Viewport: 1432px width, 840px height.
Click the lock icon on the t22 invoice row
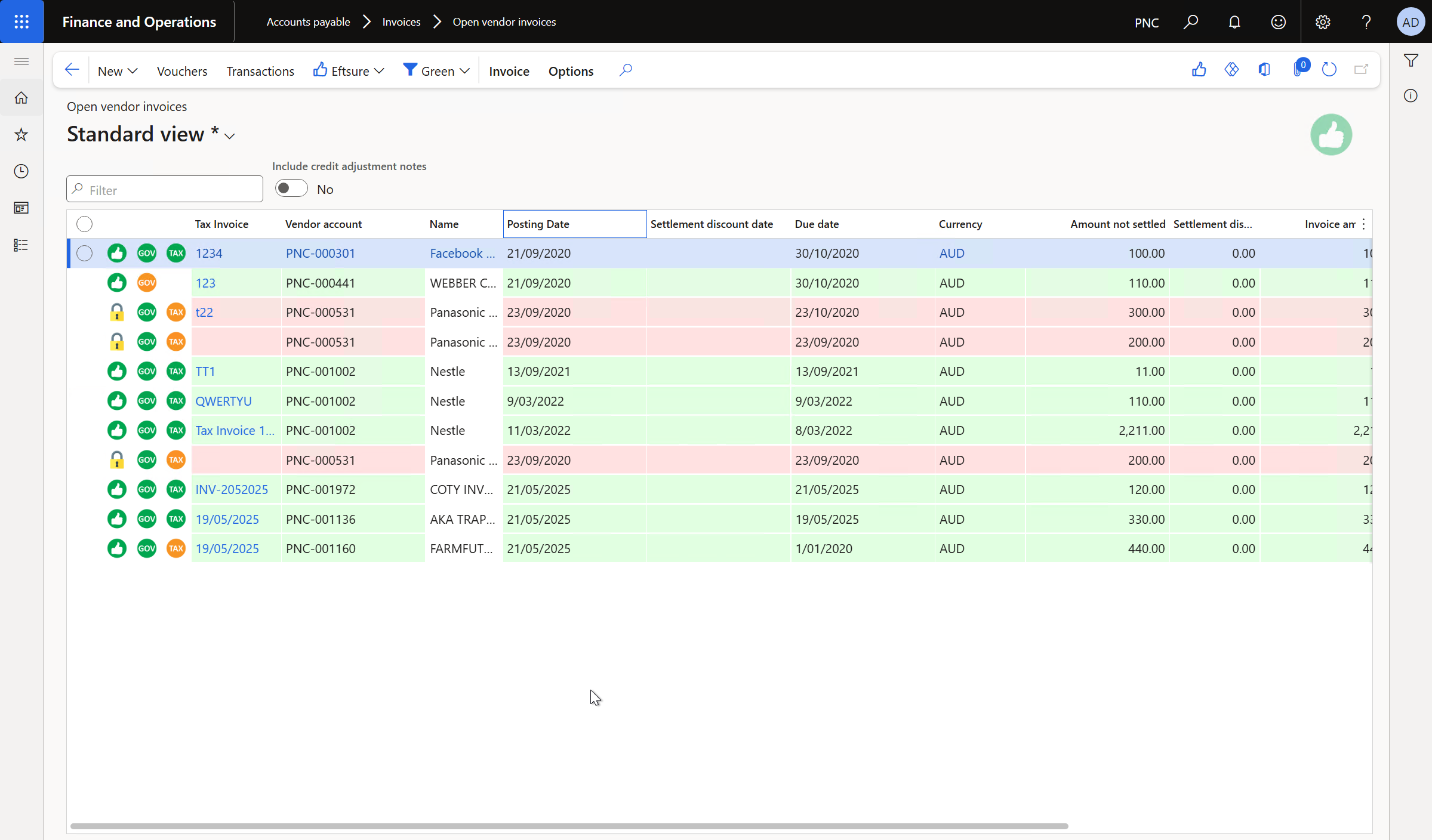click(116, 312)
